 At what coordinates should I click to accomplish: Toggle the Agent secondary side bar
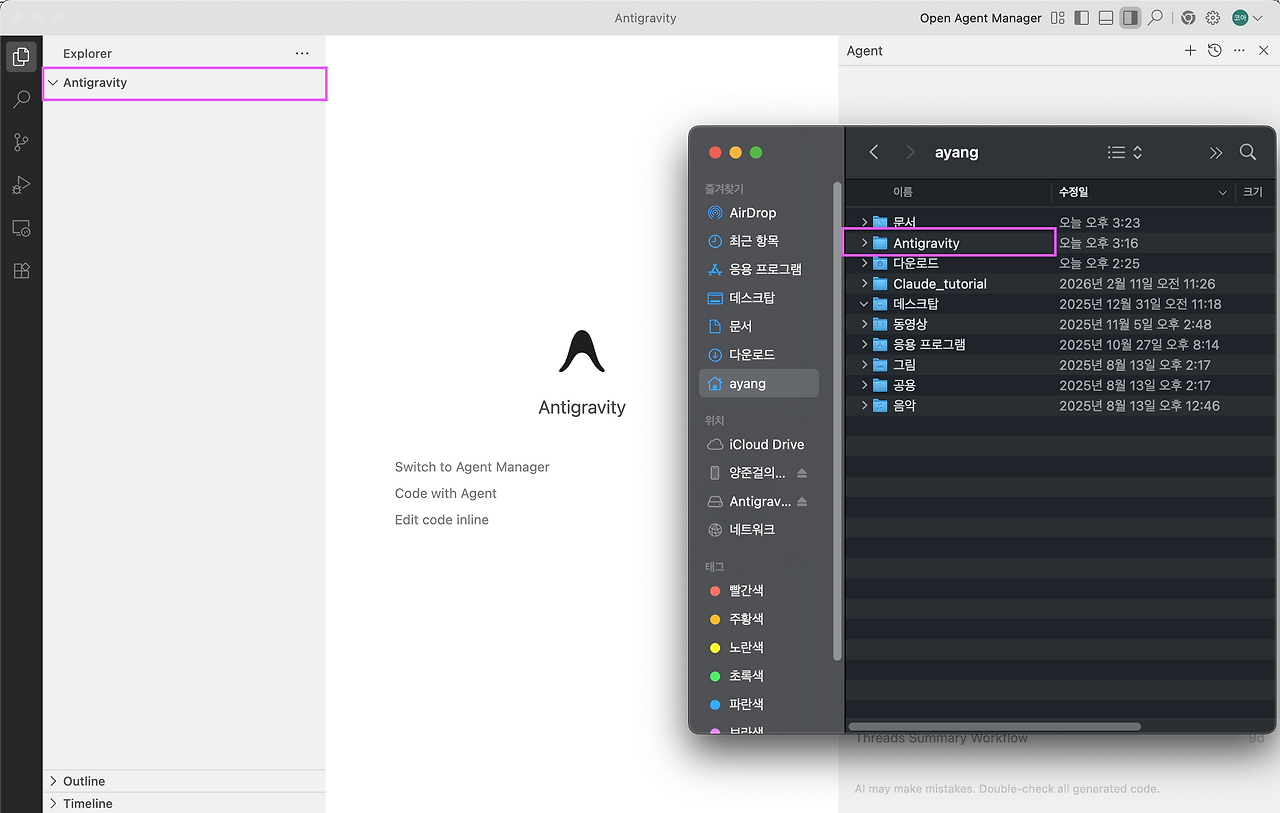click(1130, 18)
